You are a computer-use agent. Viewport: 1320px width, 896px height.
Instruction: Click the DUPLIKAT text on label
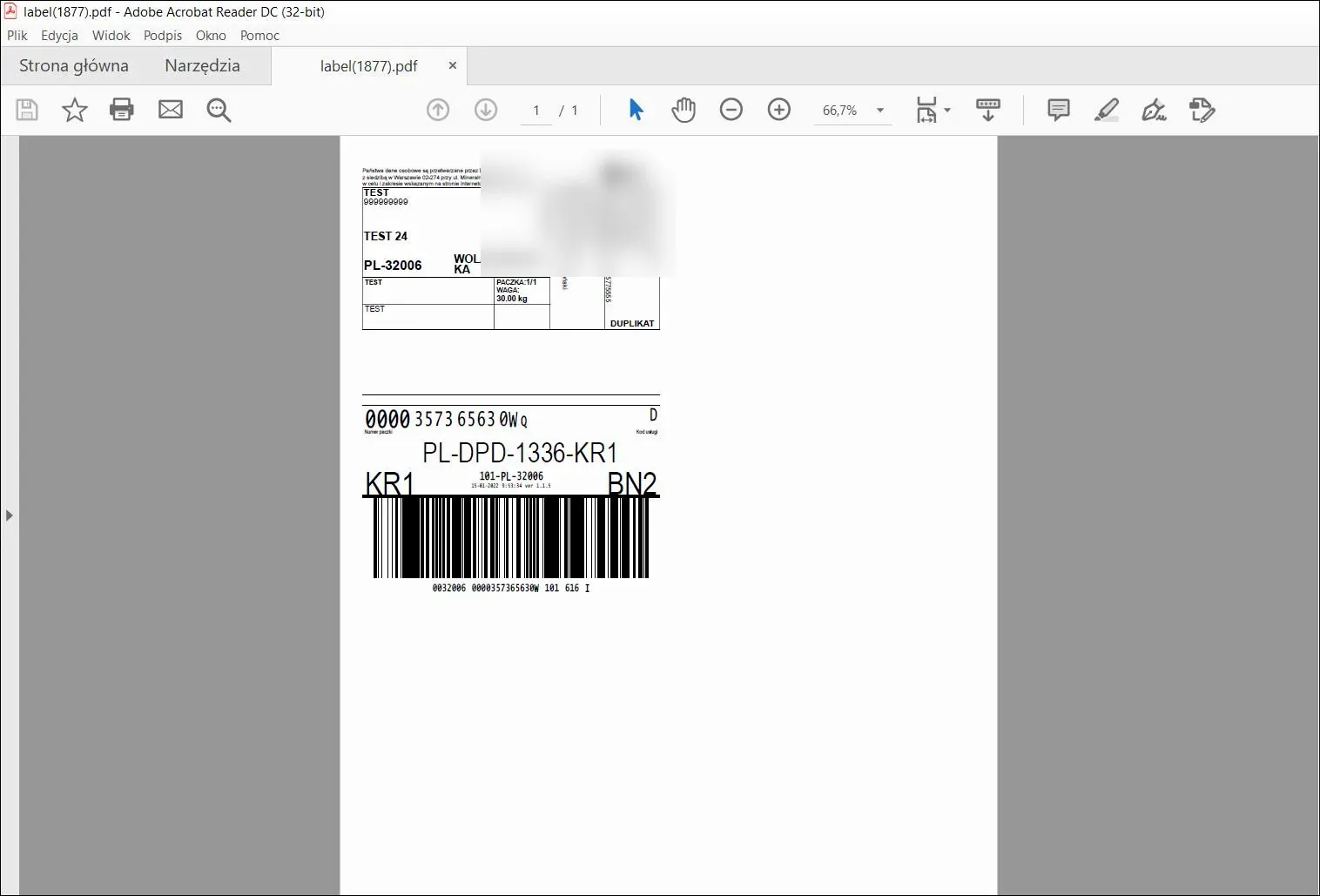click(632, 323)
